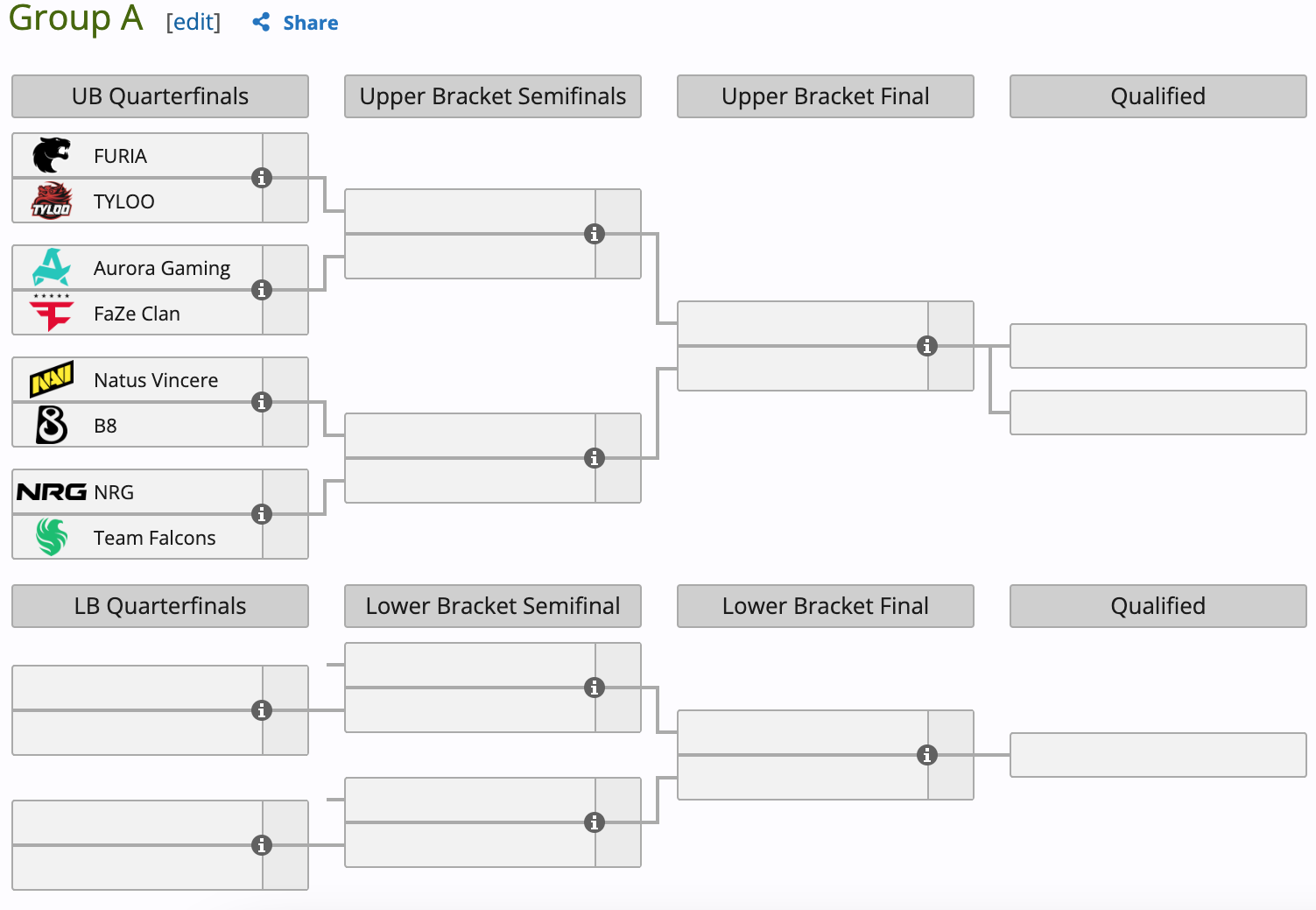1316x910 pixels.
Task: Open match info for Aurora vs FaZe
Action: click(262, 290)
